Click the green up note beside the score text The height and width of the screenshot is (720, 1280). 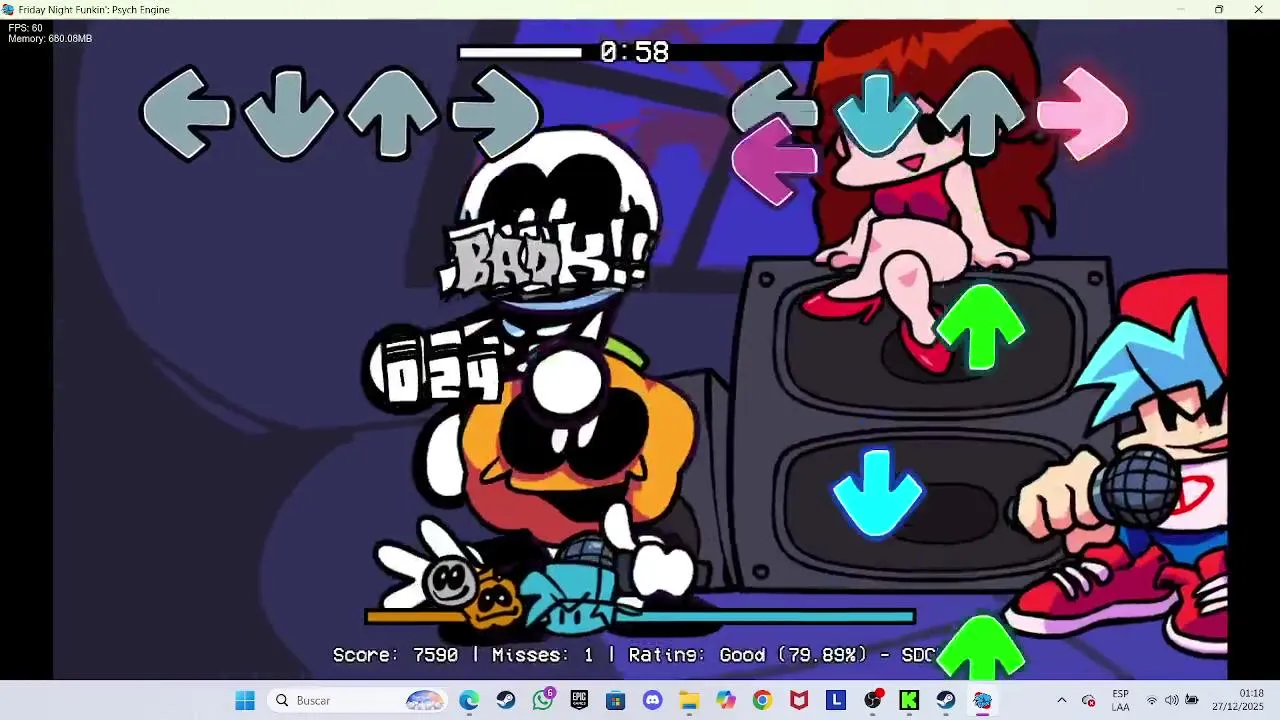click(x=981, y=648)
